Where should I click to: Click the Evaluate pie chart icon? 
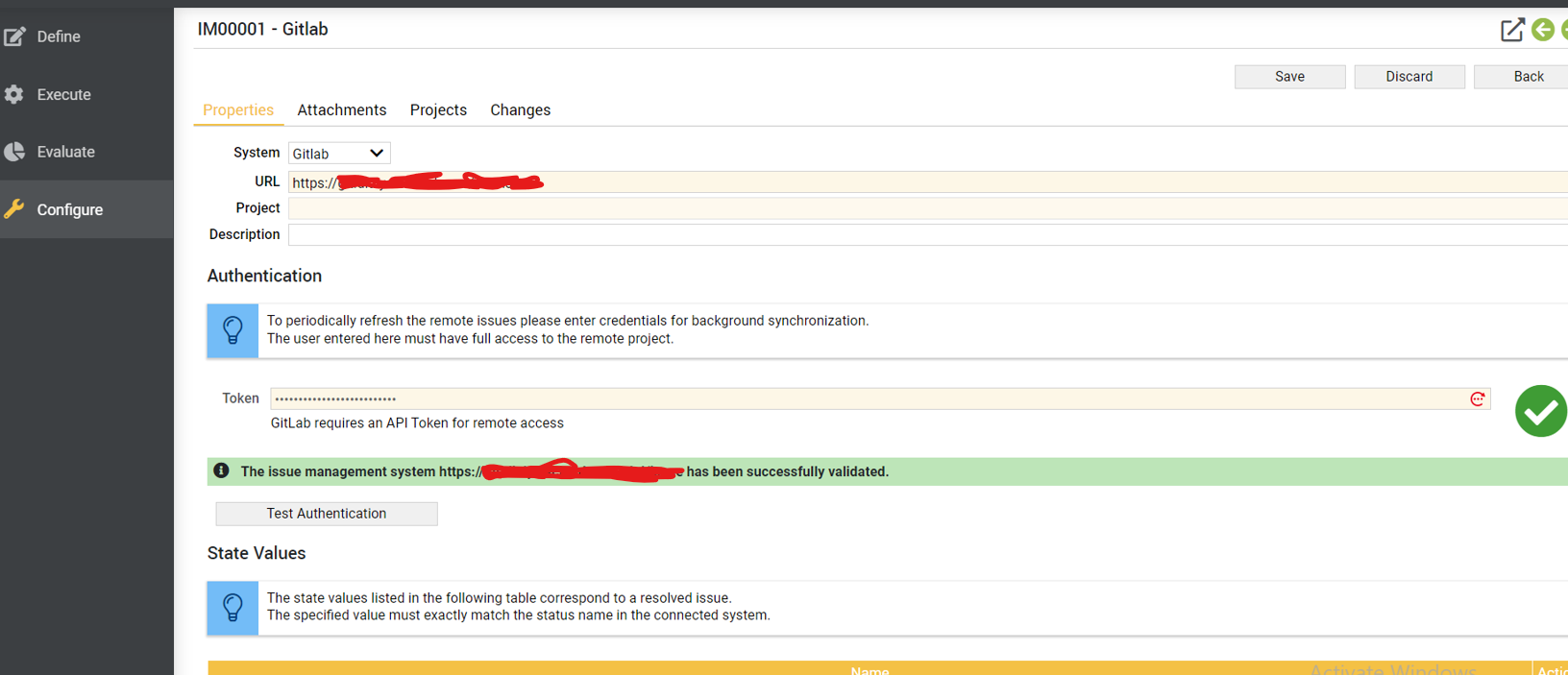14,152
